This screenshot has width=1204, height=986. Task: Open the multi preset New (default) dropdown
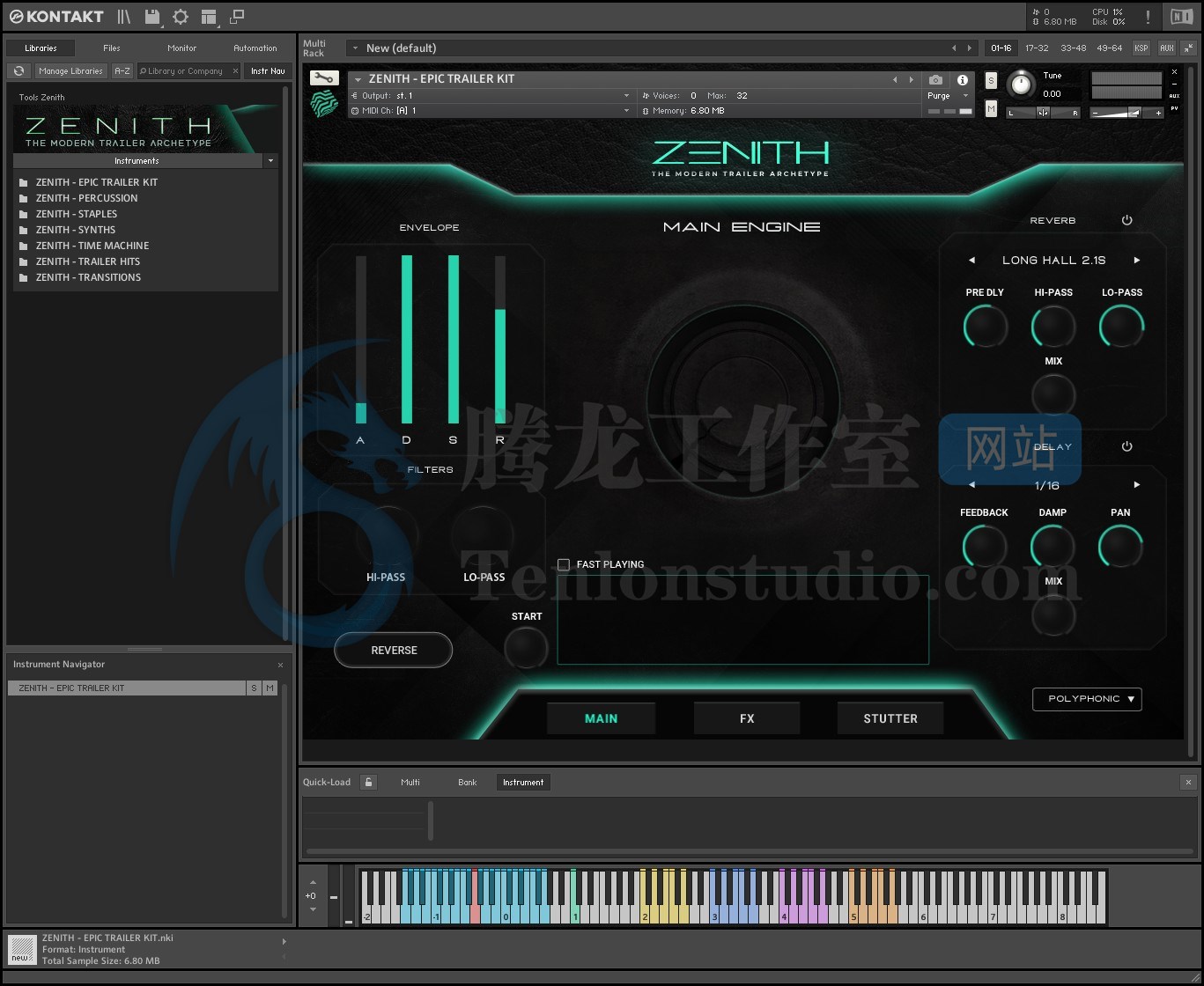(x=353, y=48)
